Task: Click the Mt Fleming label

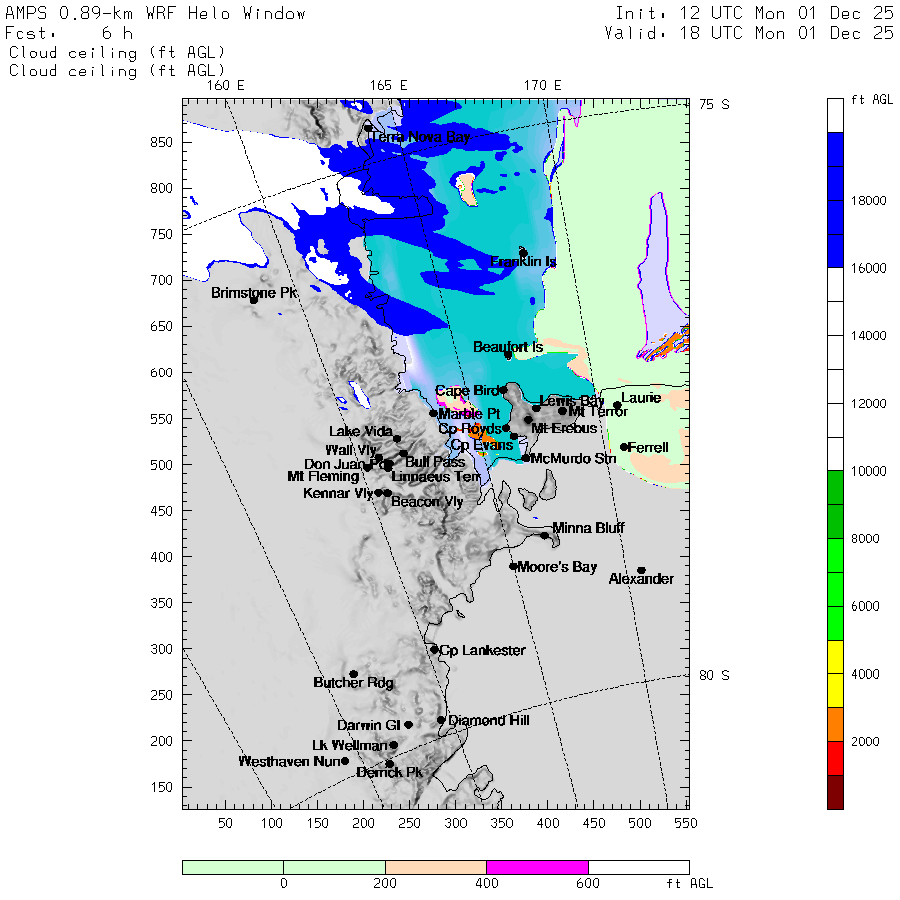Action: click(x=323, y=476)
